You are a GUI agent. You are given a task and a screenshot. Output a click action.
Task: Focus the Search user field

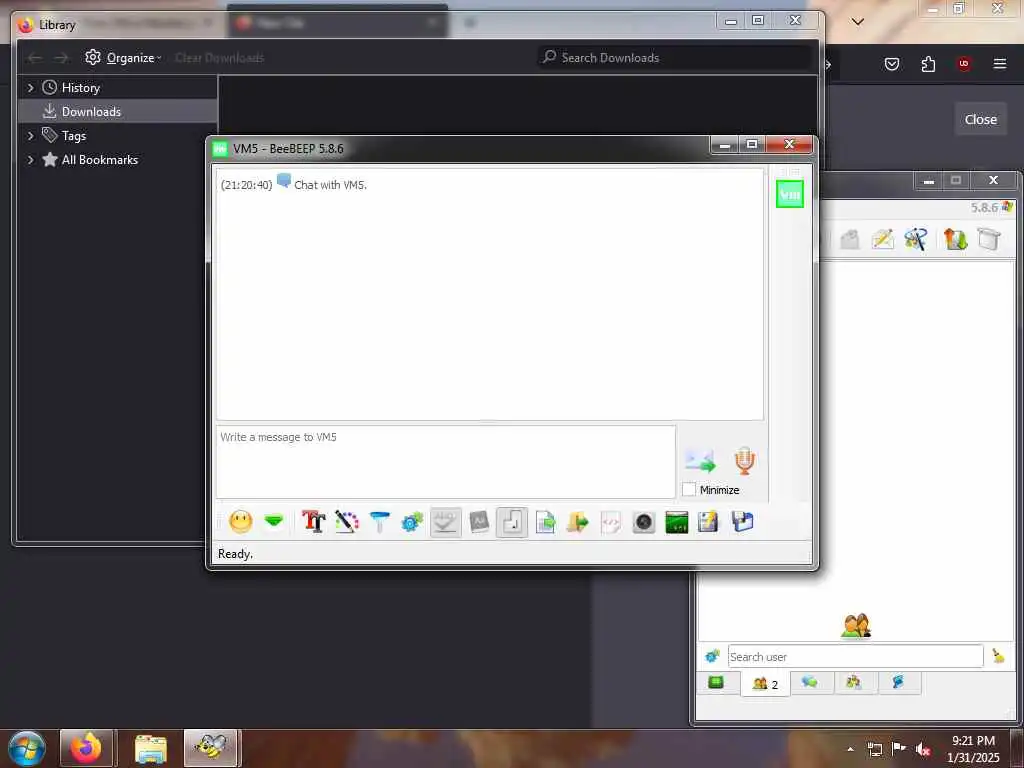(x=855, y=656)
